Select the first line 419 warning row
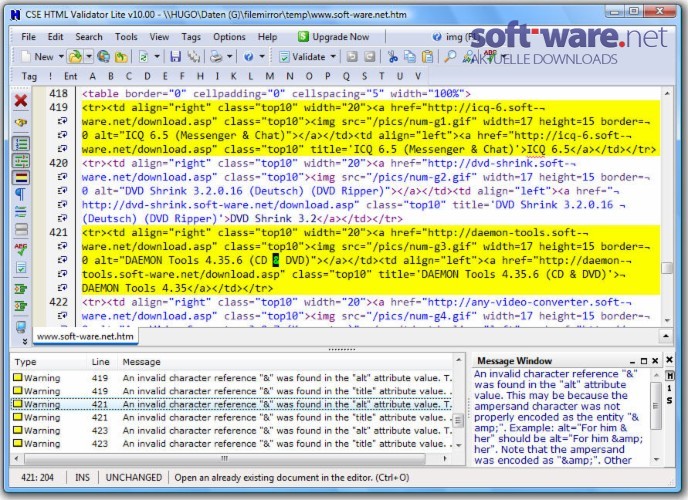This screenshot has height=500, width=688. click(233, 378)
